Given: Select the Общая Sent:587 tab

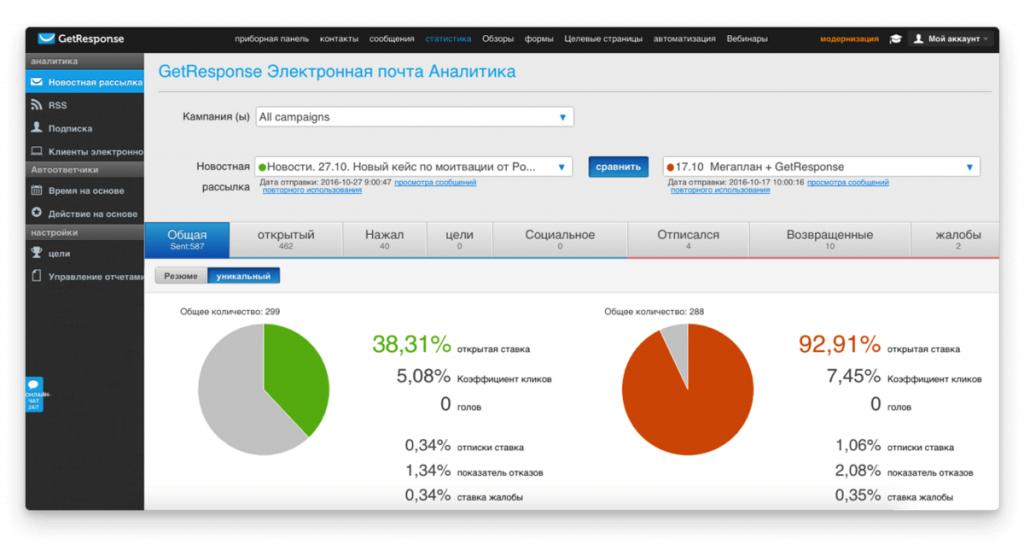Looking at the screenshot, I should (187, 239).
